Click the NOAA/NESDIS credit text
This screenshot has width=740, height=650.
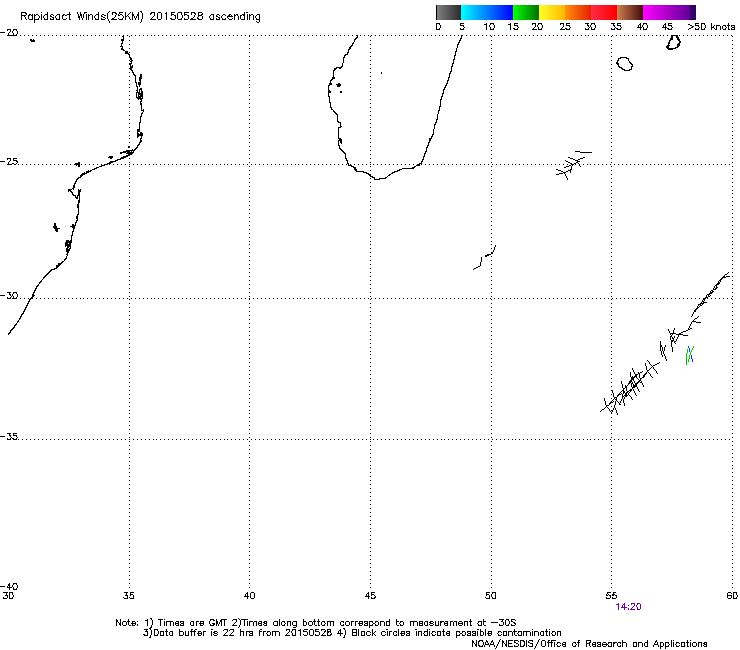point(589,644)
